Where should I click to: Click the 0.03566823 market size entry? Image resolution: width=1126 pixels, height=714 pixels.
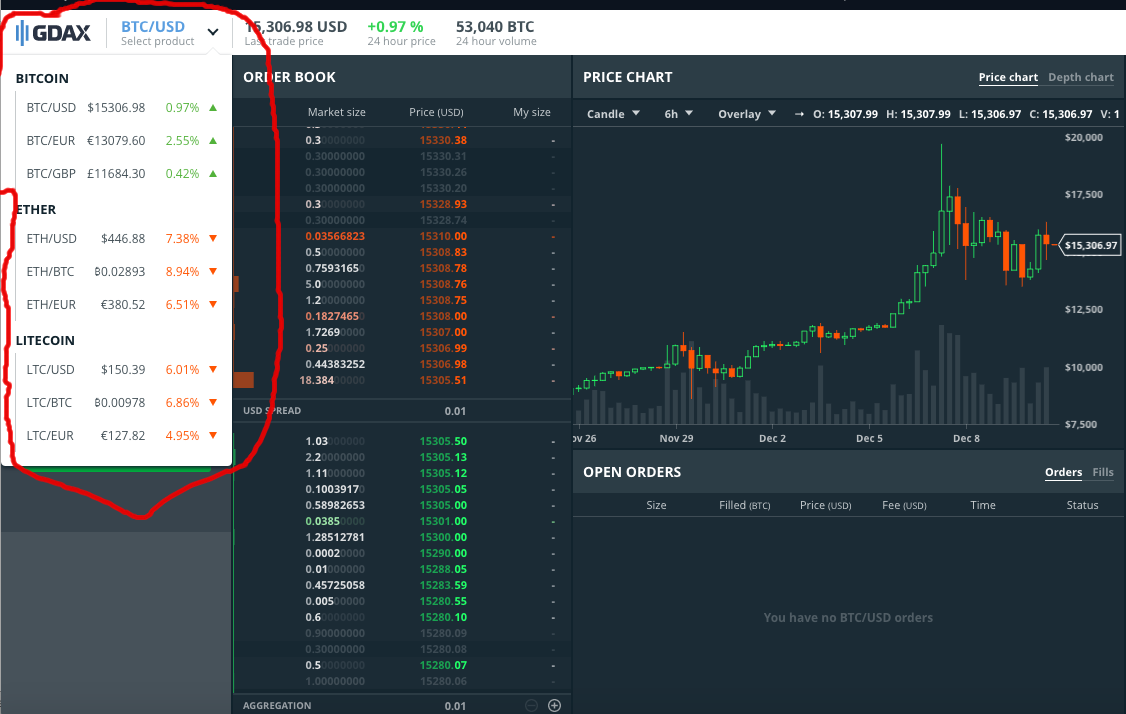(x=335, y=236)
